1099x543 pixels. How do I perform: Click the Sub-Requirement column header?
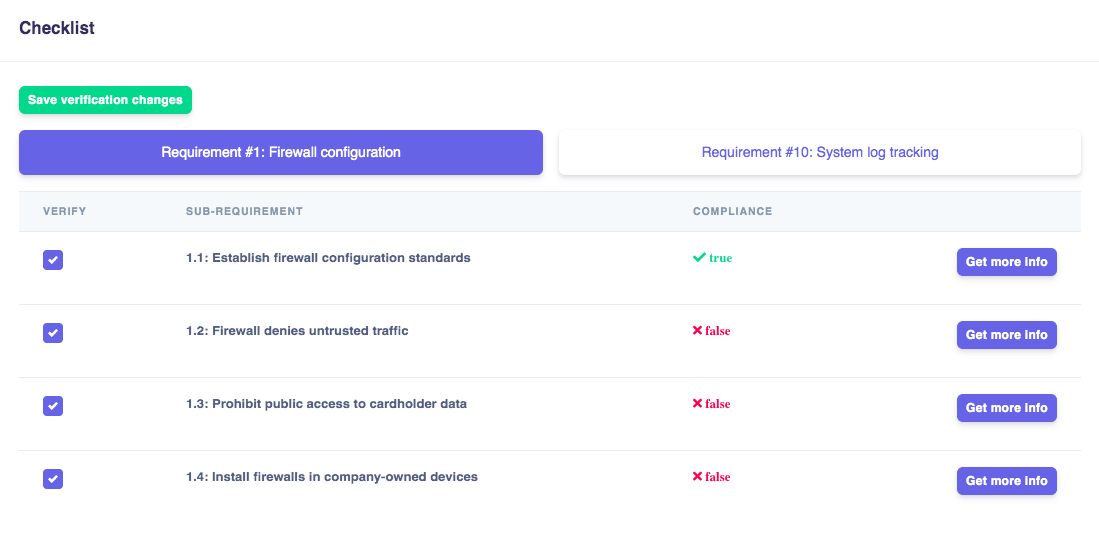point(244,212)
